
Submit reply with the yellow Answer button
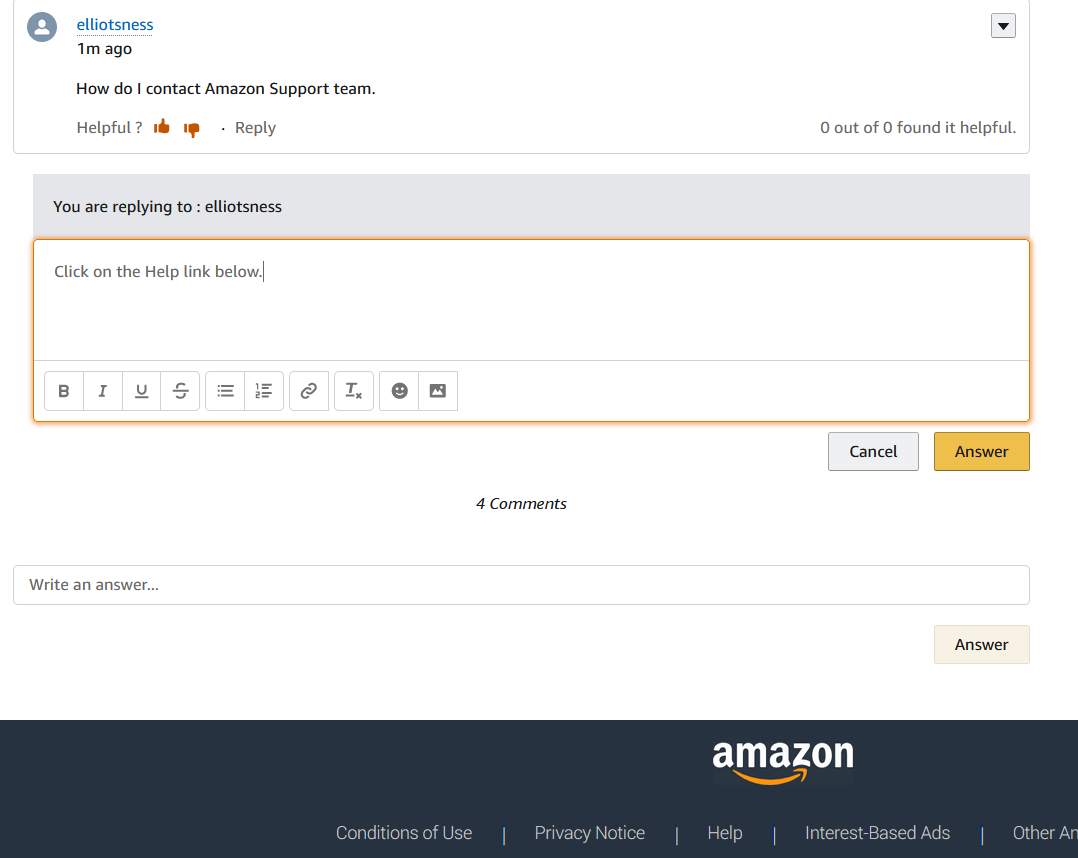click(x=981, y=452)
